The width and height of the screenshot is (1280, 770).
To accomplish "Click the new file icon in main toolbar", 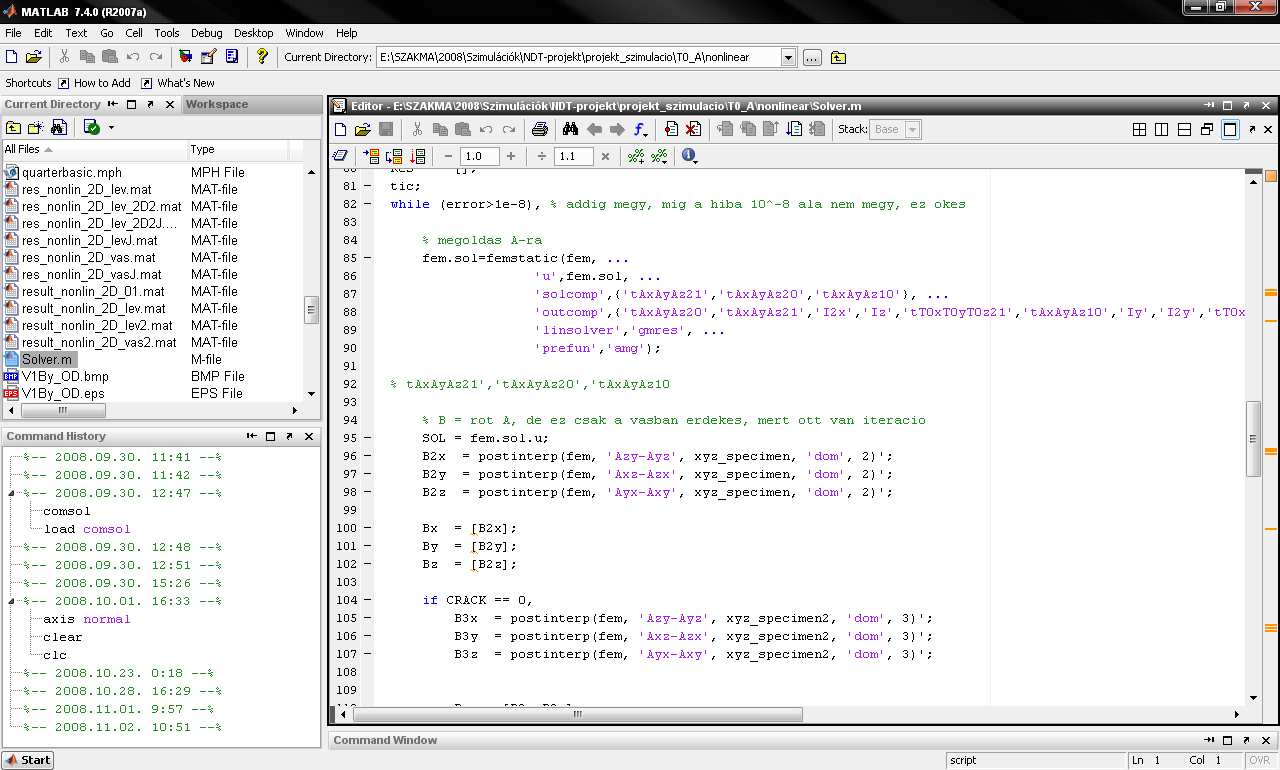I will click(x=12, y=57).
